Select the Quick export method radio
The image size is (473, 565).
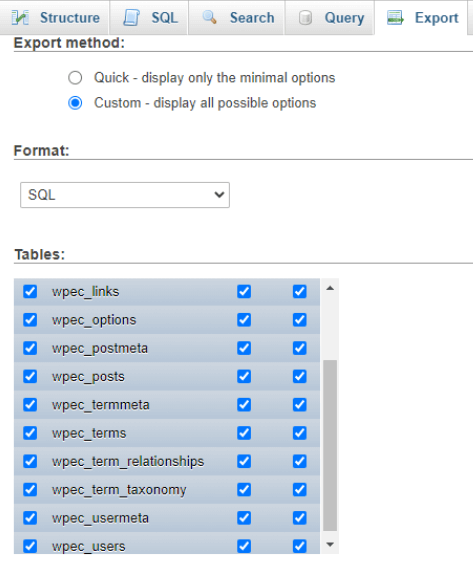click(x=75, y=77)
